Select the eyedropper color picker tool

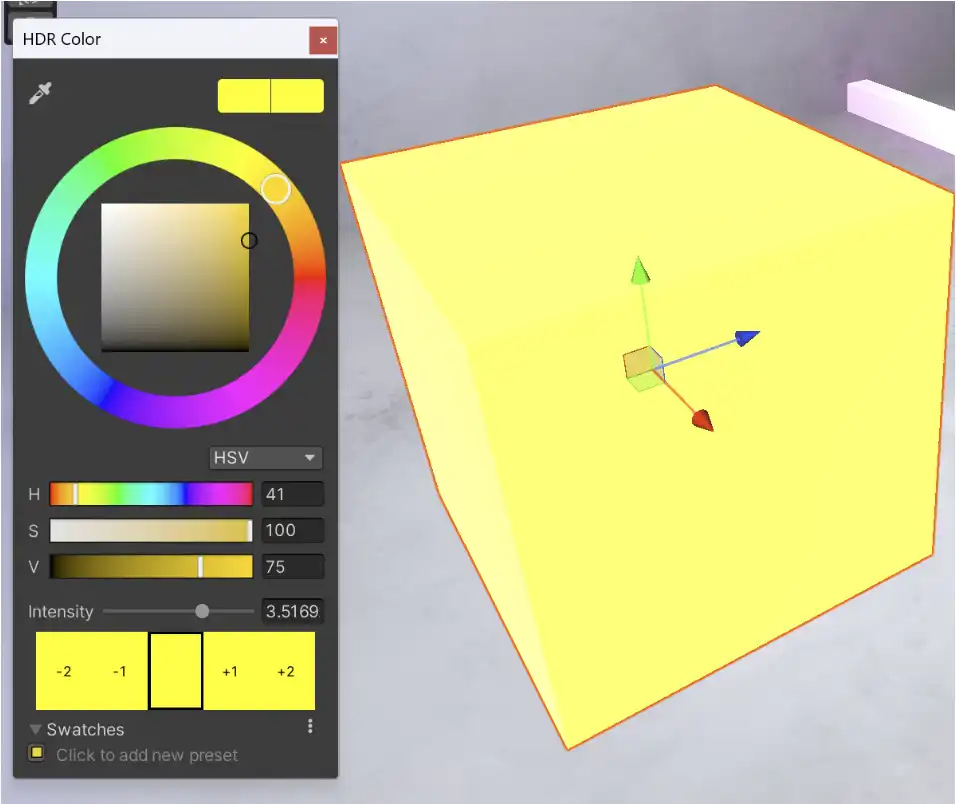coord(40,93)
